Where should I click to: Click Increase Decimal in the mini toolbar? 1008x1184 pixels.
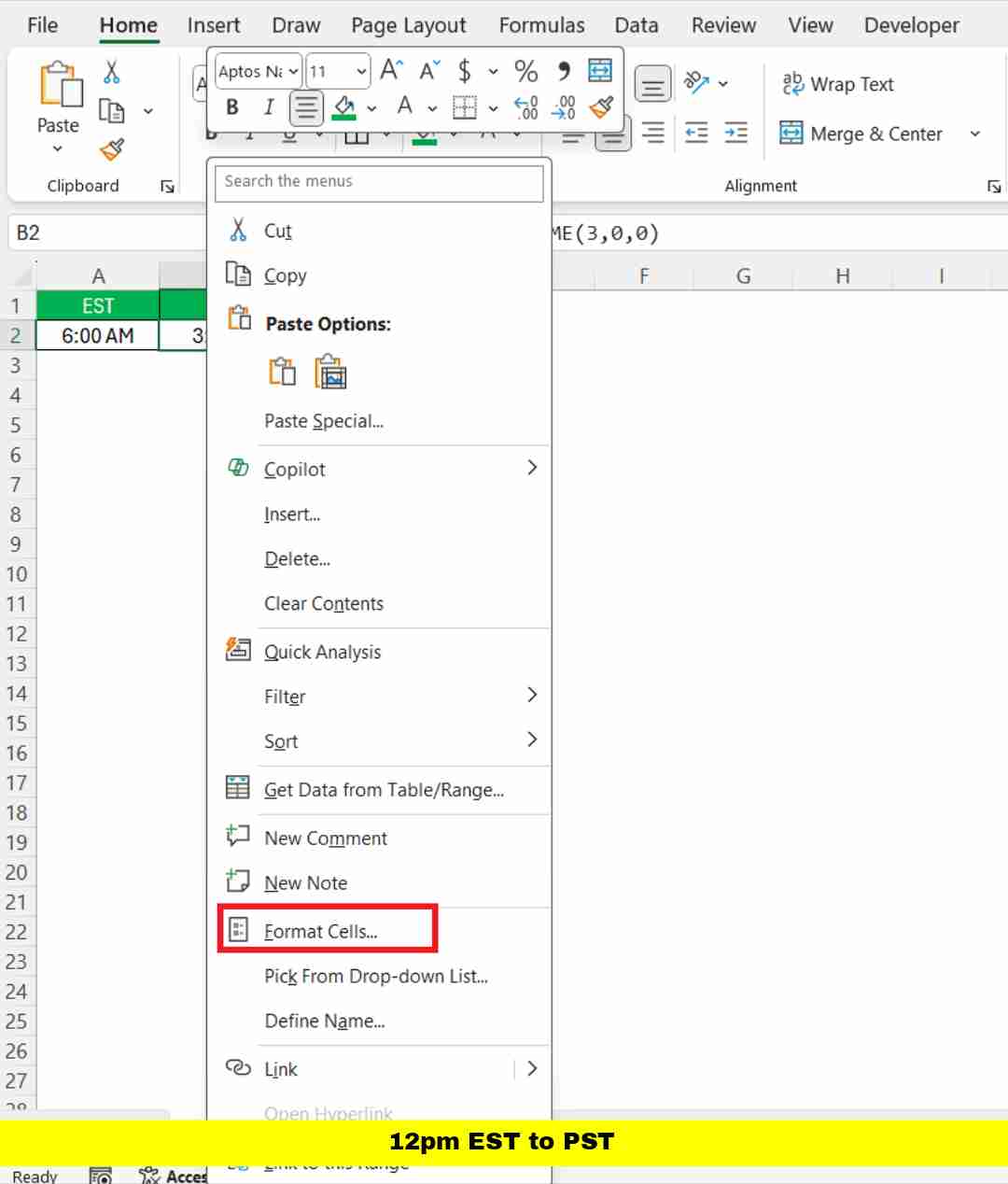tap(526, 107)
